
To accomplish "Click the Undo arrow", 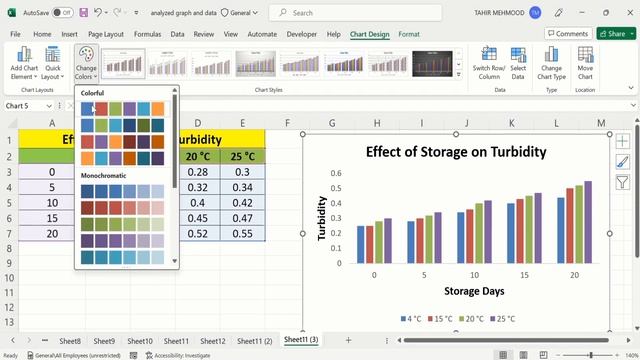I will tap(98, 13).
